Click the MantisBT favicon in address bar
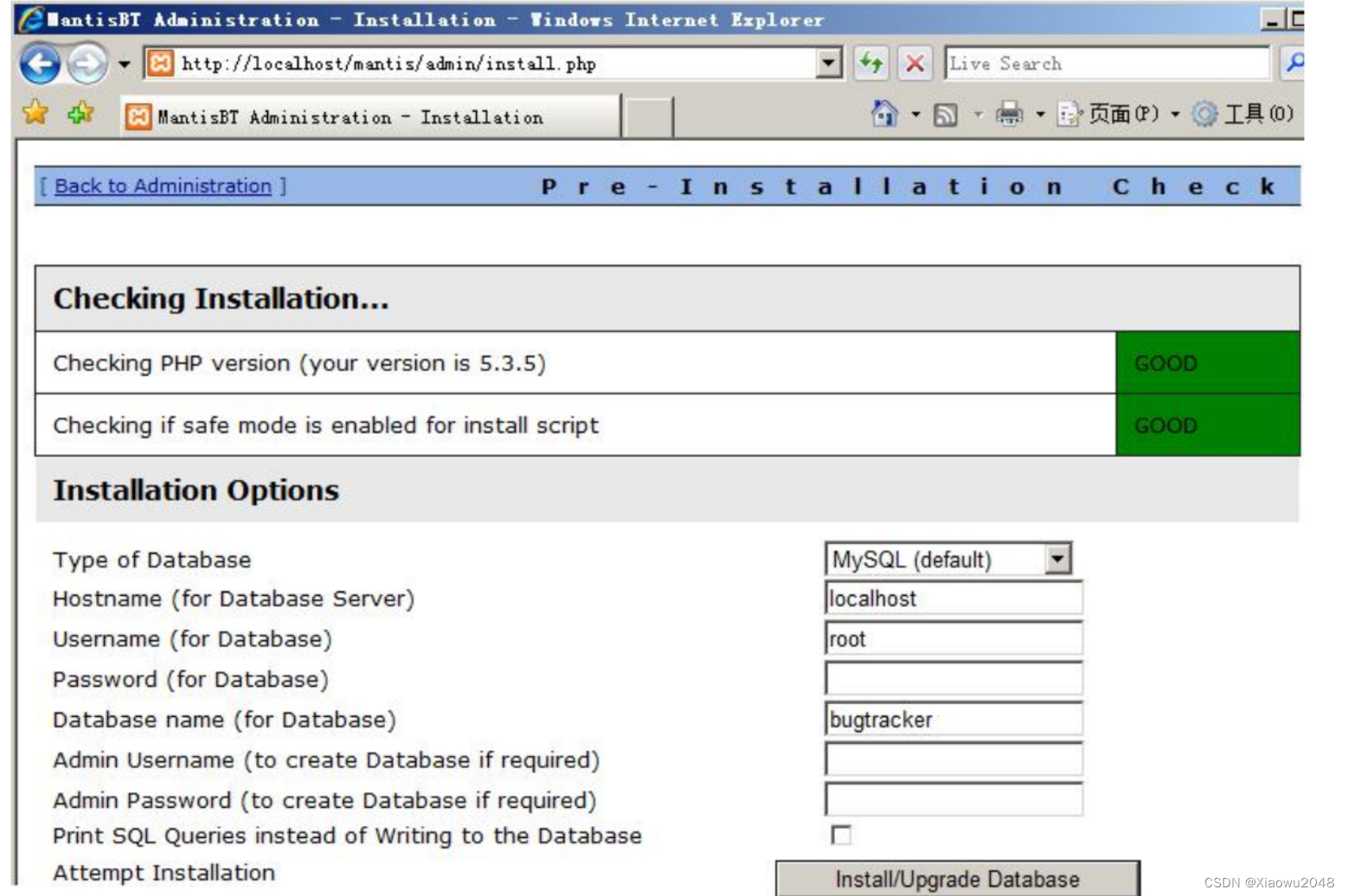Image resolution: width=1348 pixels, height=896 pixels. [x=160, y=63]
